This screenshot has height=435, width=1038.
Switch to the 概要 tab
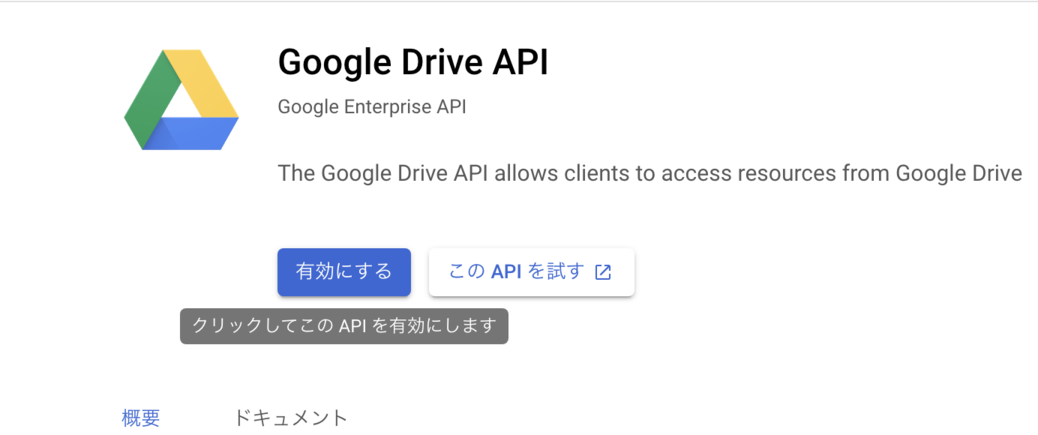click(141, 418)
